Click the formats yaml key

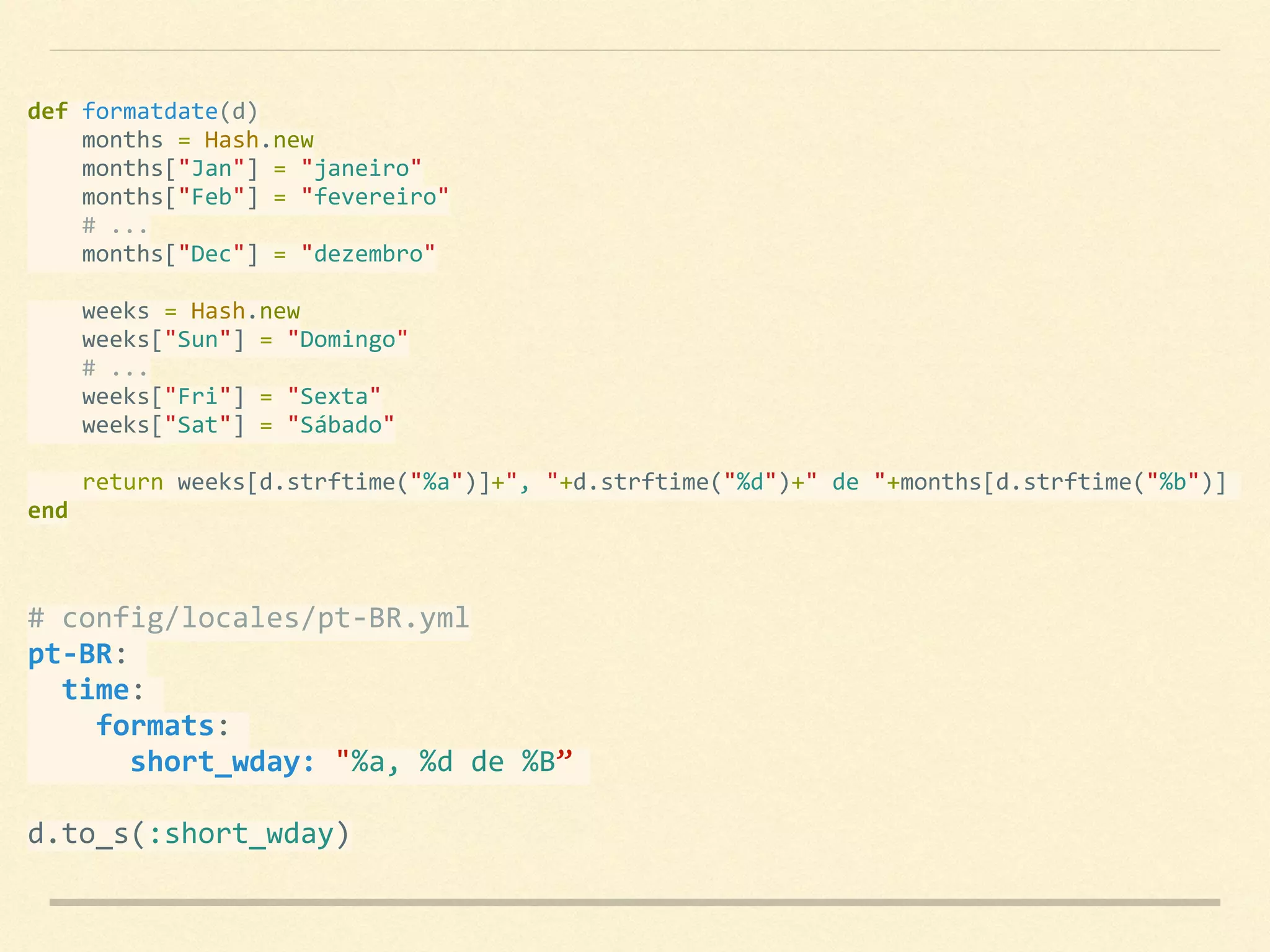click(x=155, y=726)
